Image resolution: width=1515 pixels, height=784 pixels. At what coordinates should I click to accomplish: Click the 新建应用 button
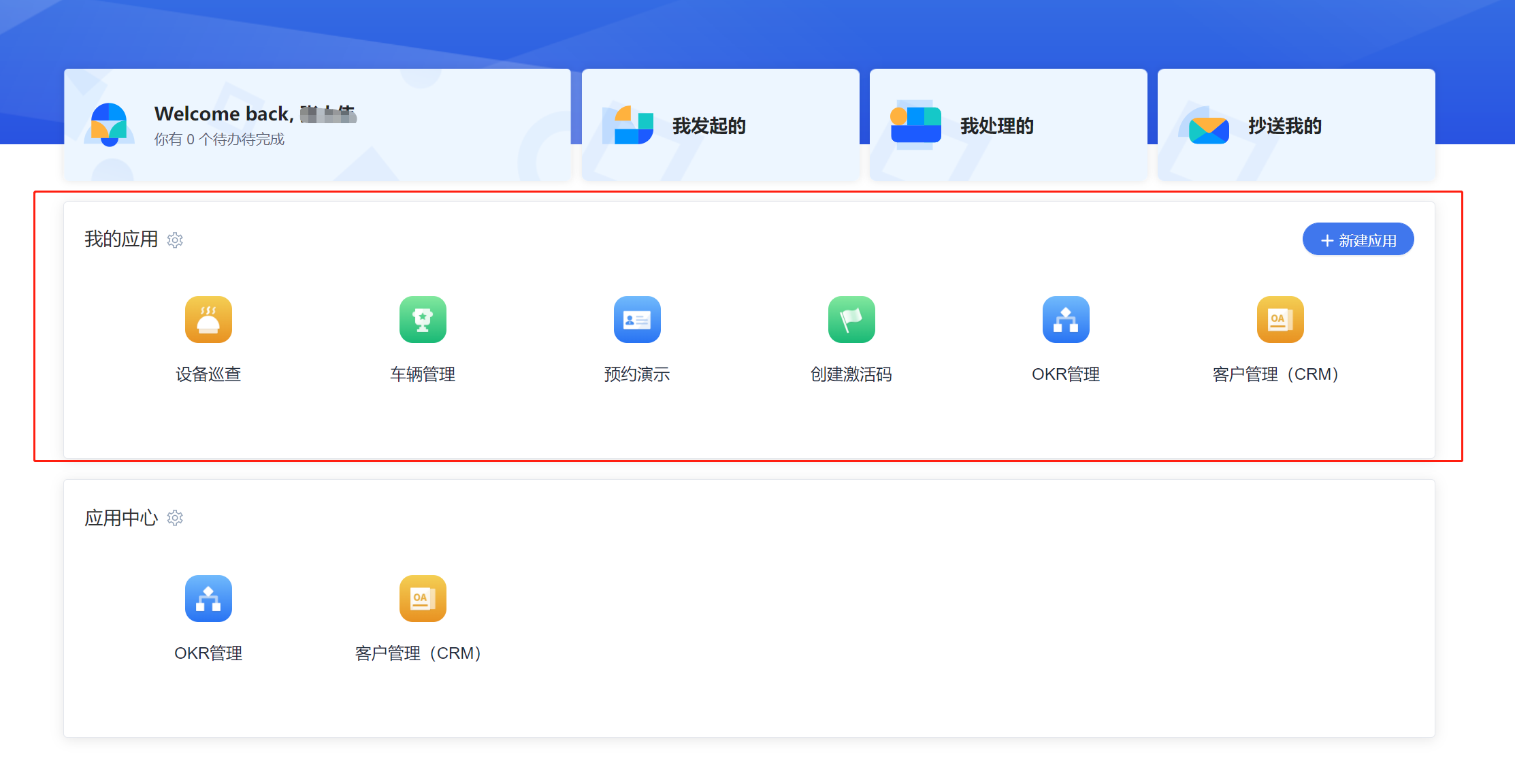tap(1358, 240)
